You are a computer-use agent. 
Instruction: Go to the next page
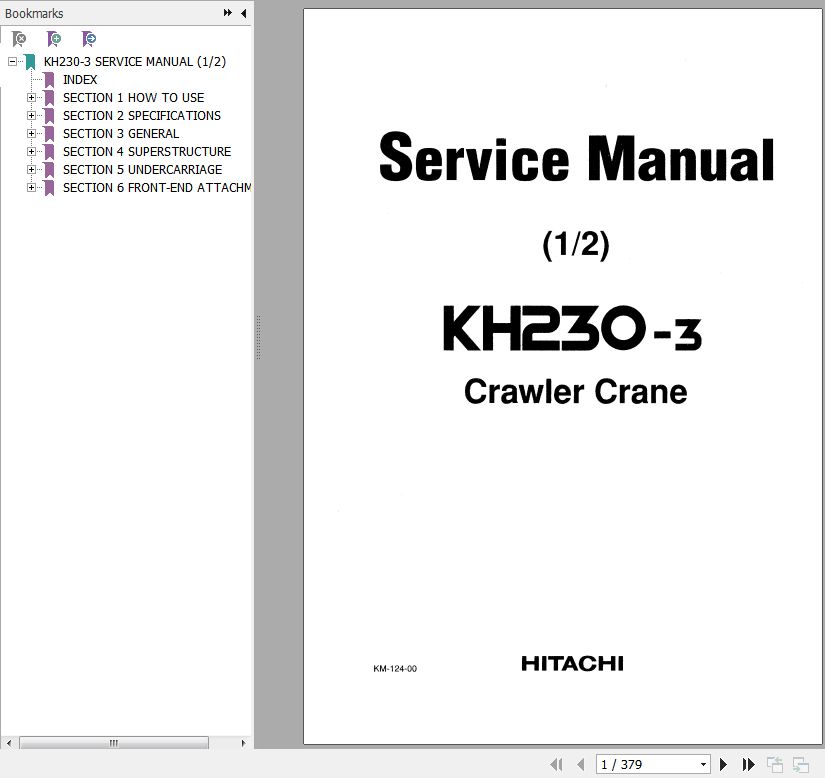pos(724,765)
